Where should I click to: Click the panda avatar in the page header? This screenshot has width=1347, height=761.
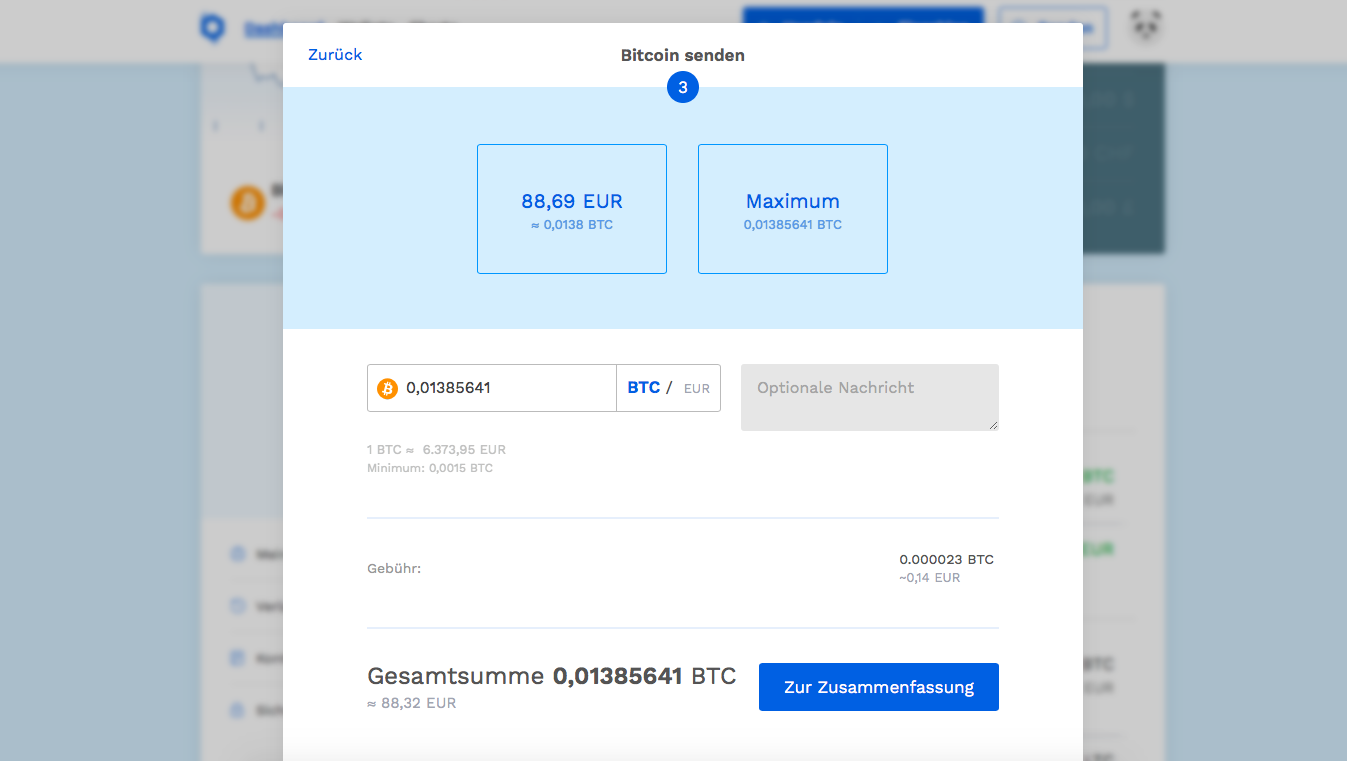(1146, 27)
